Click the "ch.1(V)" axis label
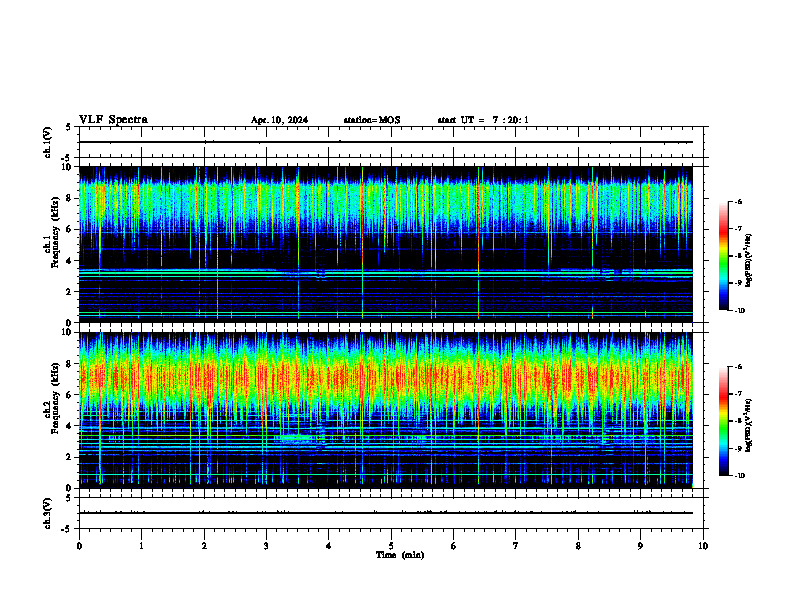792x612 pixels. 47,142
